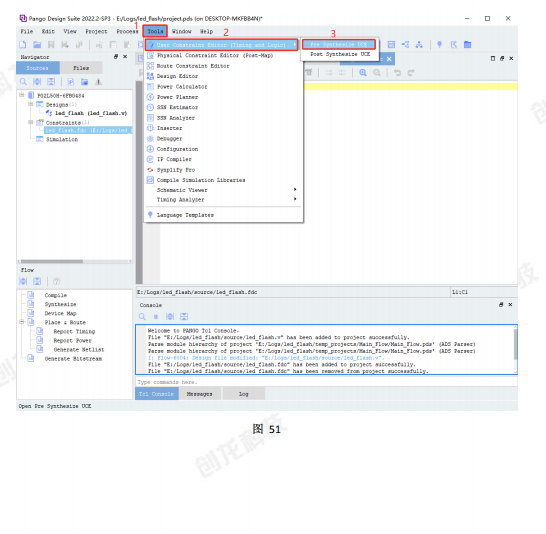The width and height of the screenshot is (546, 534).
Task: Click the undo arrow icon in editor toolbar
Action: click(397, 72)
